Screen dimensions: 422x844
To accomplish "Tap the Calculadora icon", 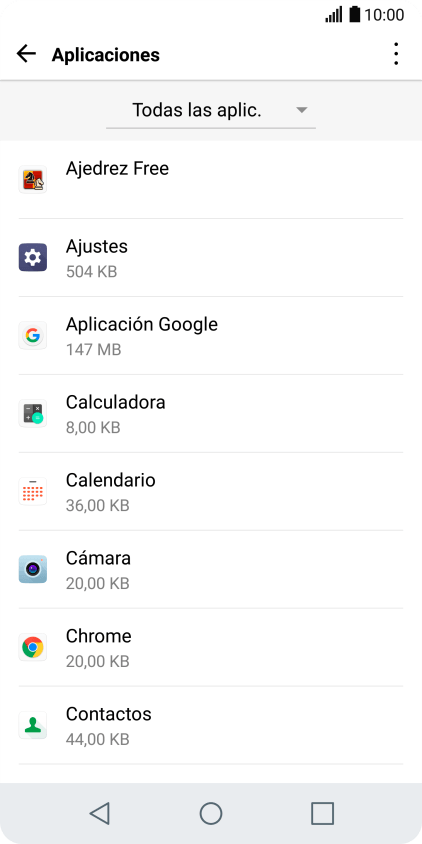I will coord(33,413).
